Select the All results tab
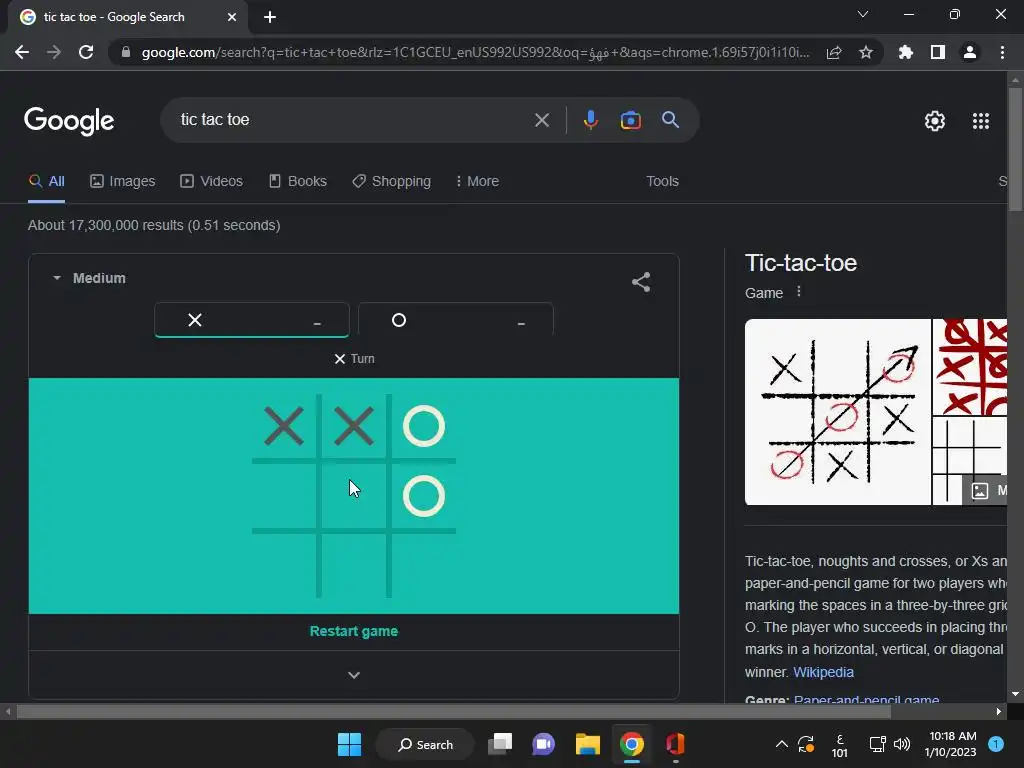The height and width of the screenshot is (768, 1024). point(46,181)
